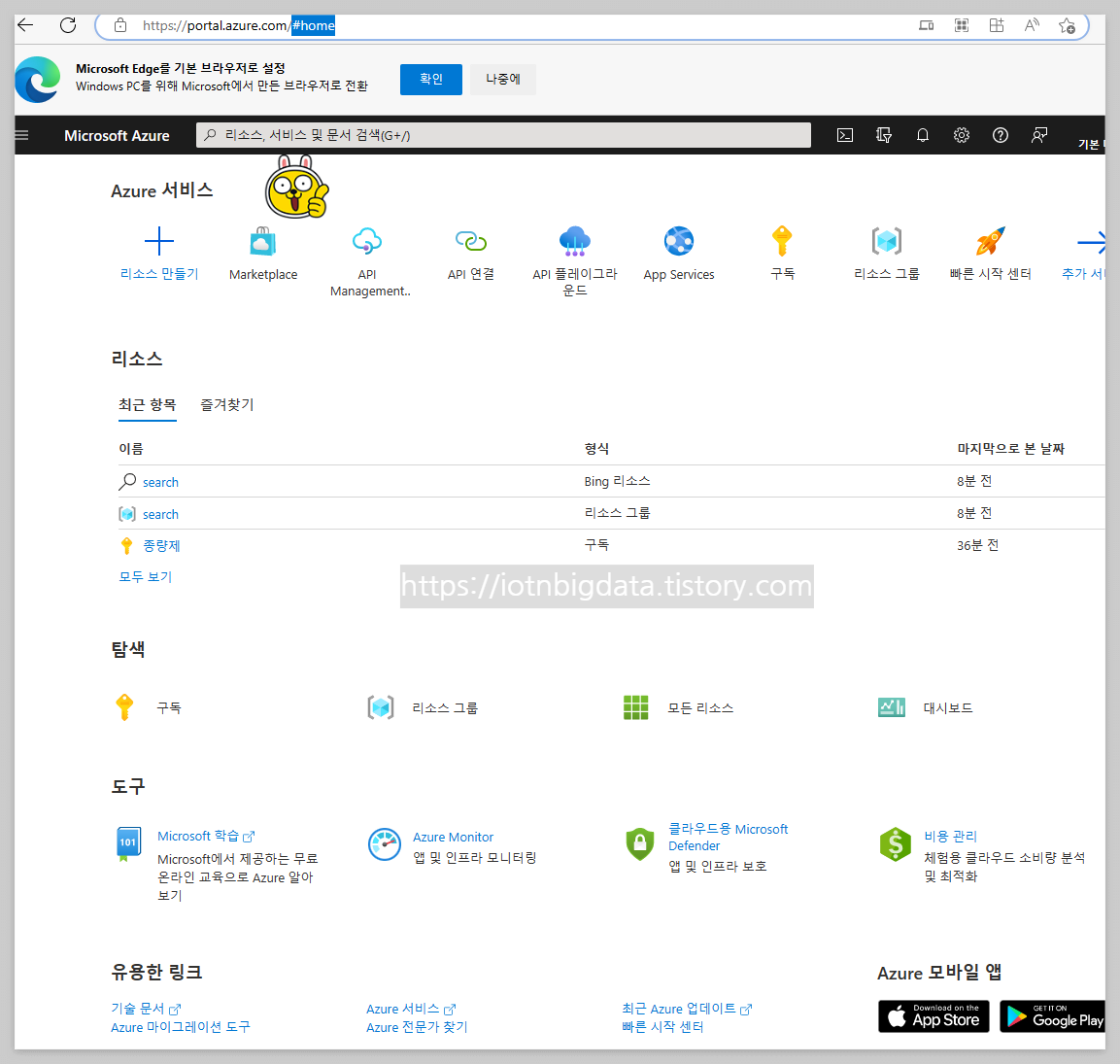This screenshot has width=1120, height=1064.
Task: Open the 비용 관리 dollar icon
Action: (x=896, y=844)
